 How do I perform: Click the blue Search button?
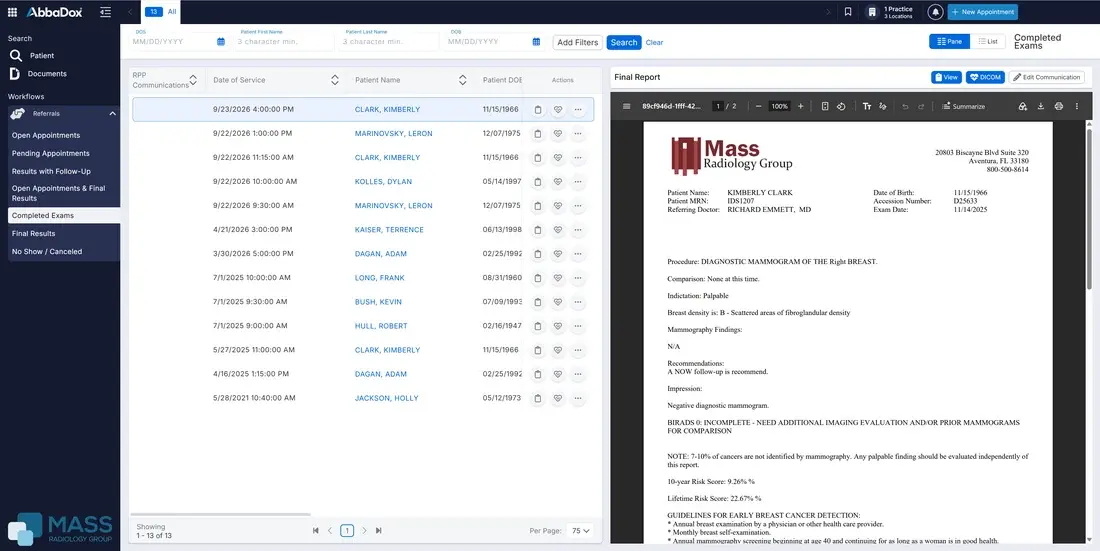coord(624,42)
